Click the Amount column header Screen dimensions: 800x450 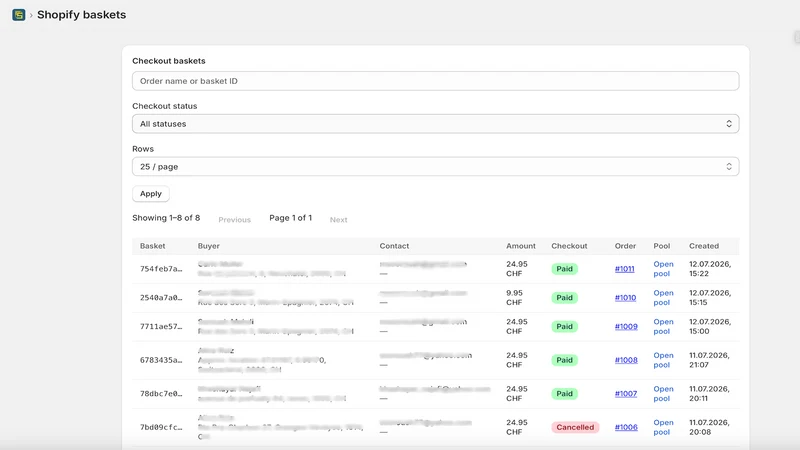521,246
